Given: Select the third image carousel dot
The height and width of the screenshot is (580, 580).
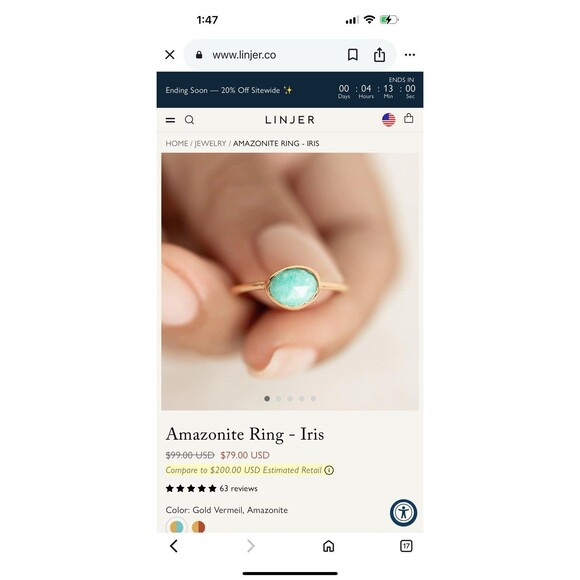Looking at the screenshot, I should (x=290, y=398).
